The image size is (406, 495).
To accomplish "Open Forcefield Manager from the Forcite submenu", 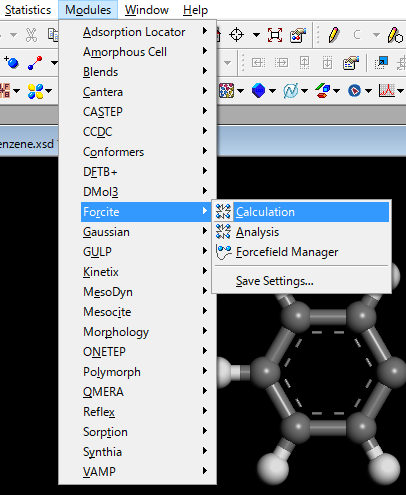I will tap(301, 252).
